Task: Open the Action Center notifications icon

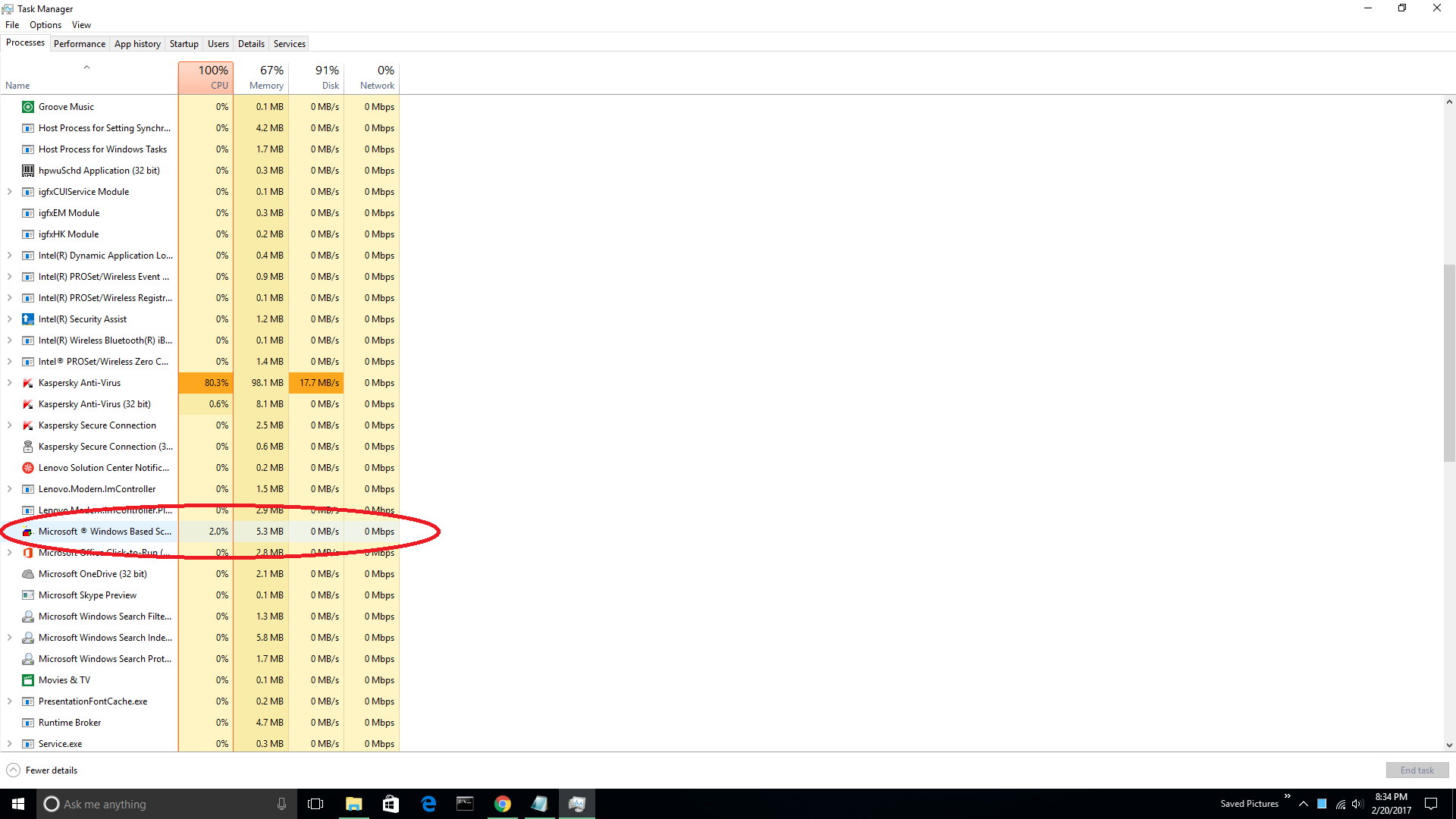Action: click(1431, 804)
